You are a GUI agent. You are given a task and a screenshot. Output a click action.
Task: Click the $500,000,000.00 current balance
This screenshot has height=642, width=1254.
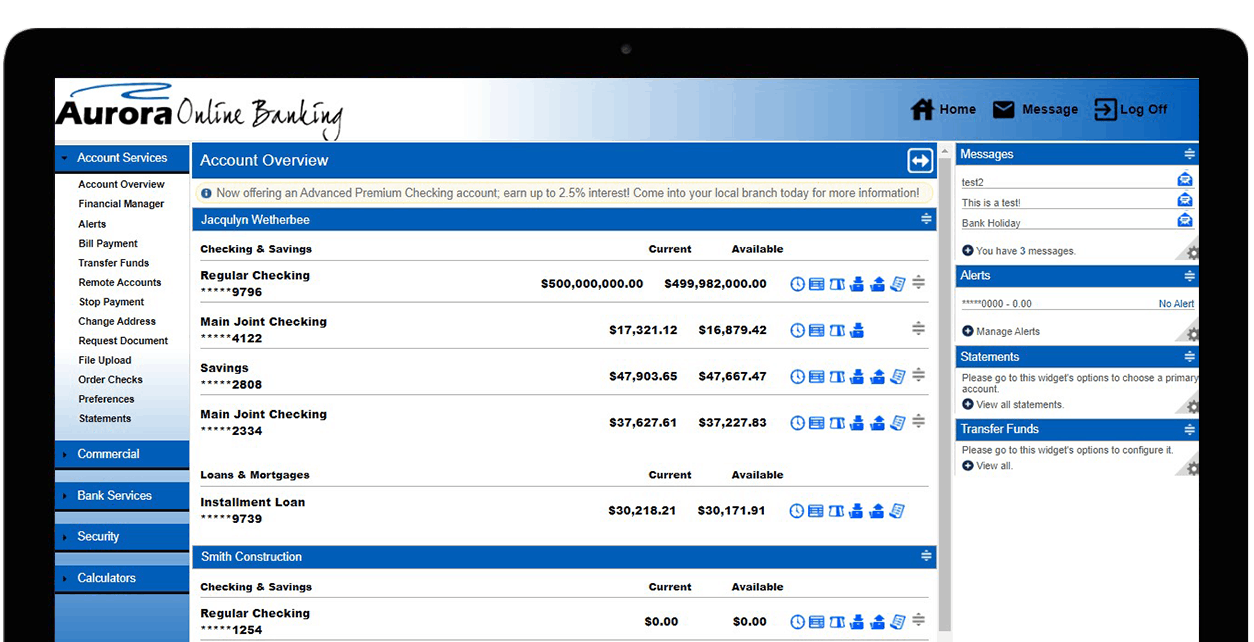pyautogui.click(x=592, y=284)
